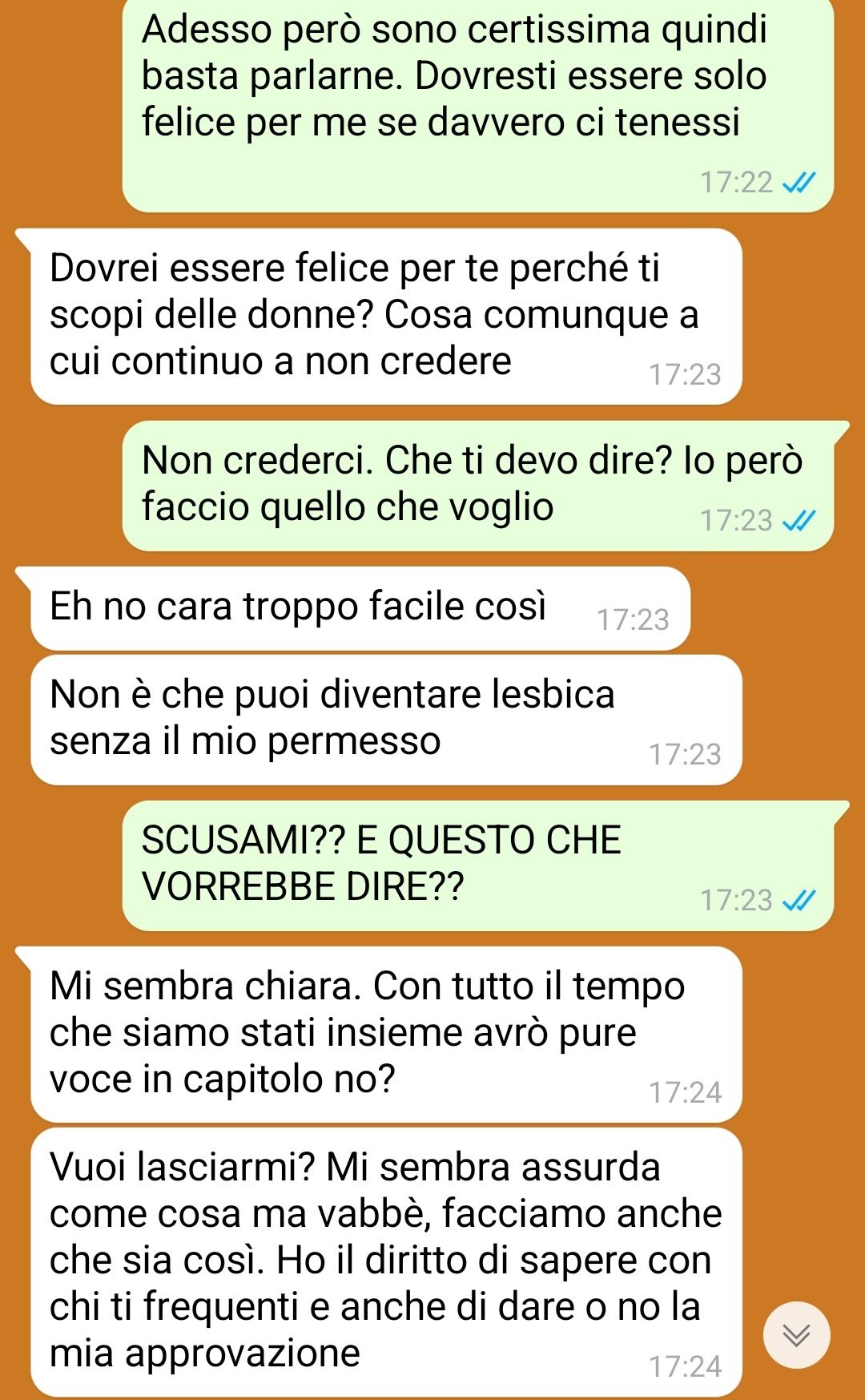Tap the 'Vuoi lasciarmi?' long message
Screen dimensions: 865x1400
click(x=386, y=1262)
